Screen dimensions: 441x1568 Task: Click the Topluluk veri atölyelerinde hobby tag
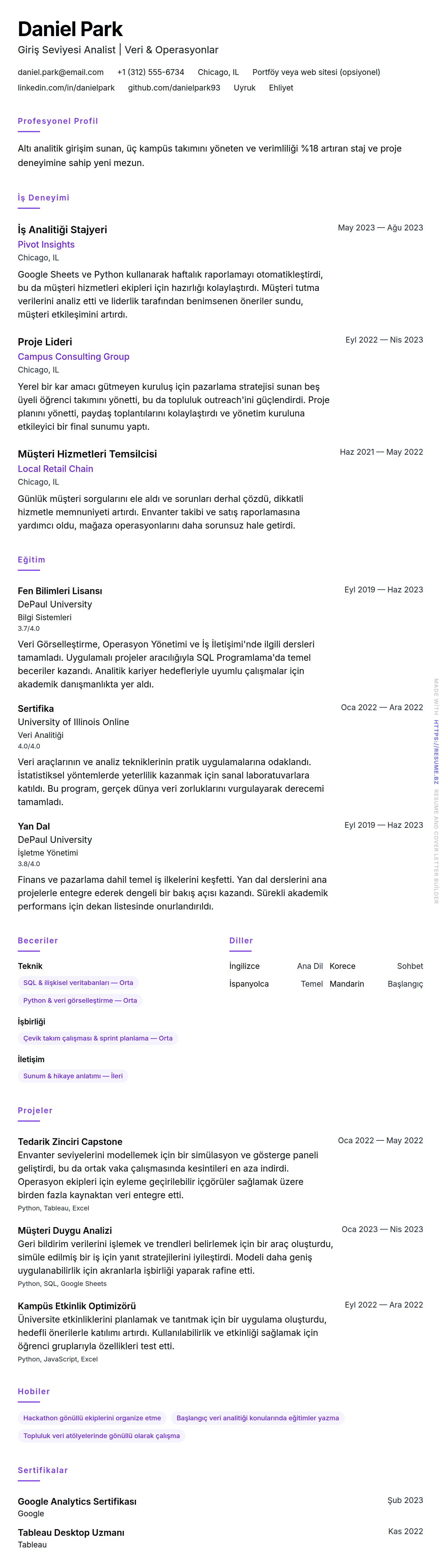101,1435
